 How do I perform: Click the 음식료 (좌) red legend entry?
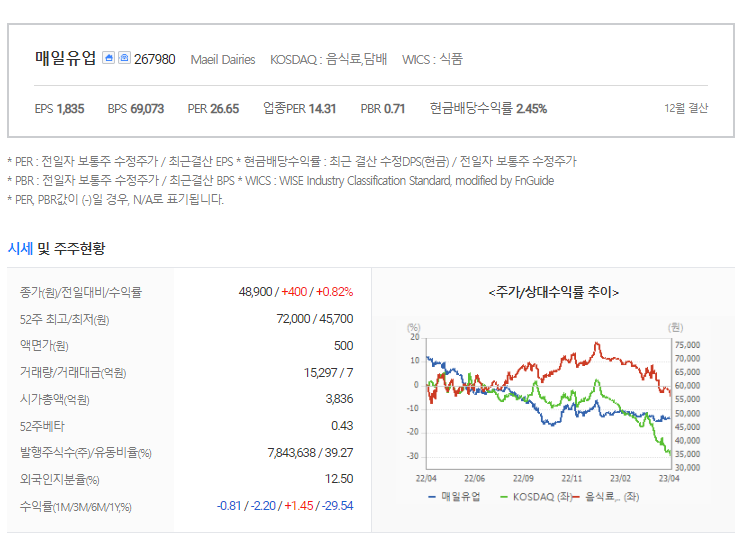pyautogui.click(x=606, y=497)
